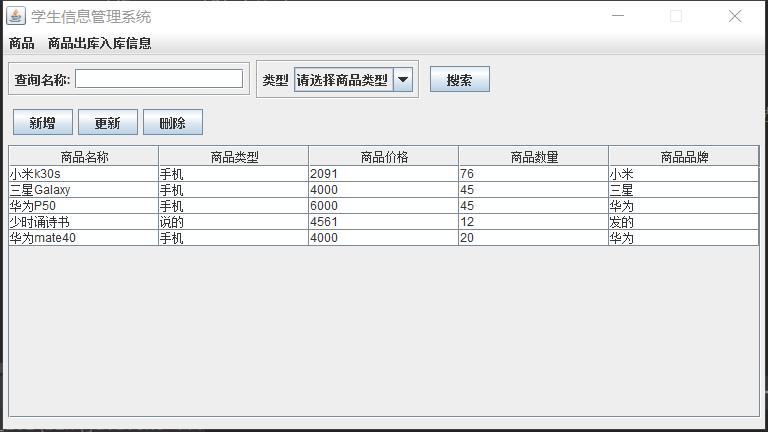The width and height of the screenshot is (768, 432).
Task: Click the 商品品牌 column header
Action: [x=684, y=156]
